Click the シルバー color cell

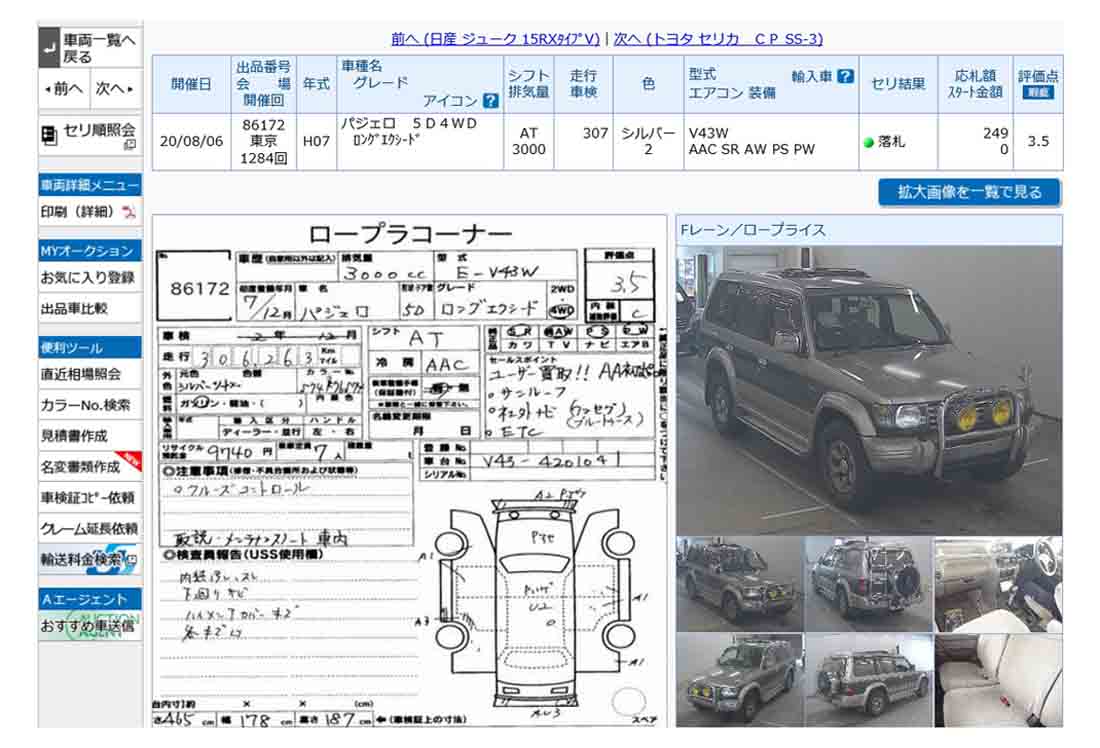[648, 141]
